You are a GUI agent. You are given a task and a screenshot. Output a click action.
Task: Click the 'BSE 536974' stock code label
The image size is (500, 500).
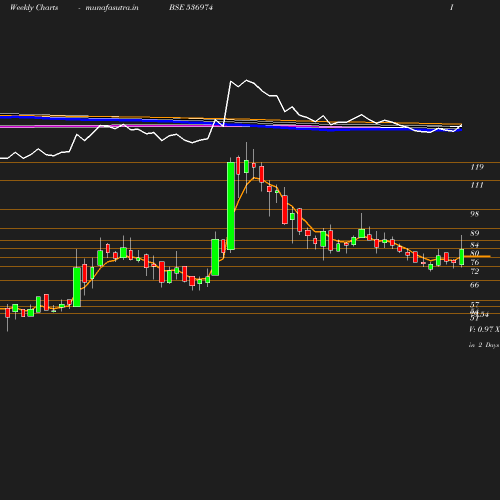[191, 7]
